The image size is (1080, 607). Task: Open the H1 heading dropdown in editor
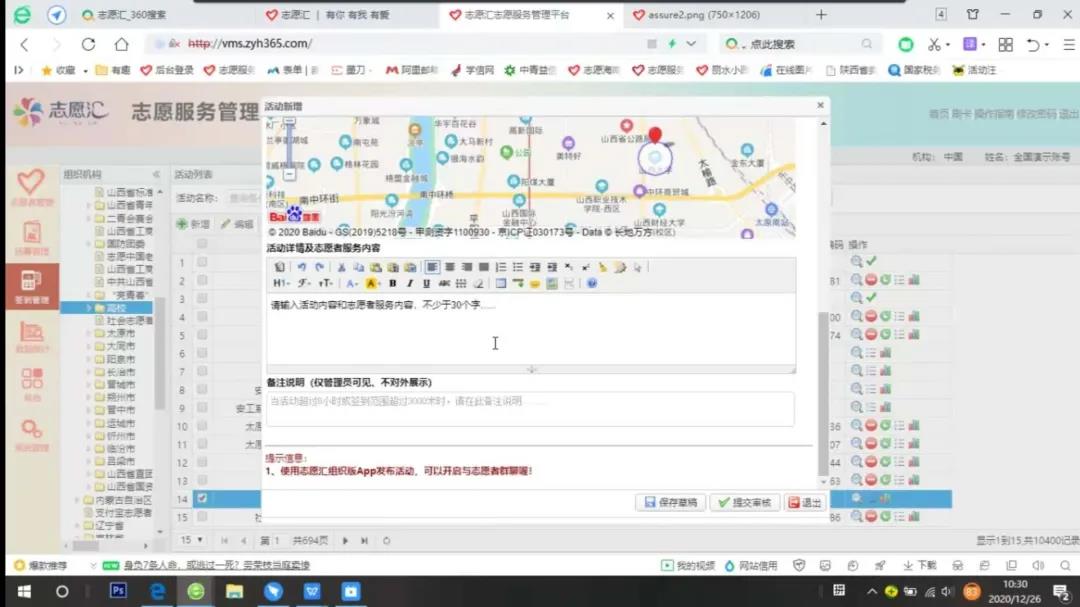coord(281,283)
